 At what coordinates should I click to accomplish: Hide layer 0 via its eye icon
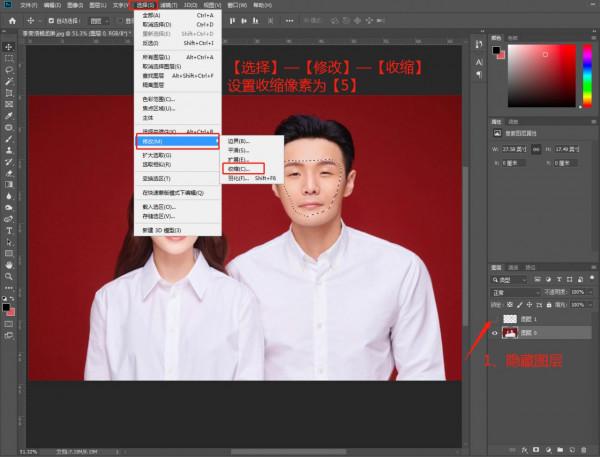pyautogui.click(x=494, y=333)
